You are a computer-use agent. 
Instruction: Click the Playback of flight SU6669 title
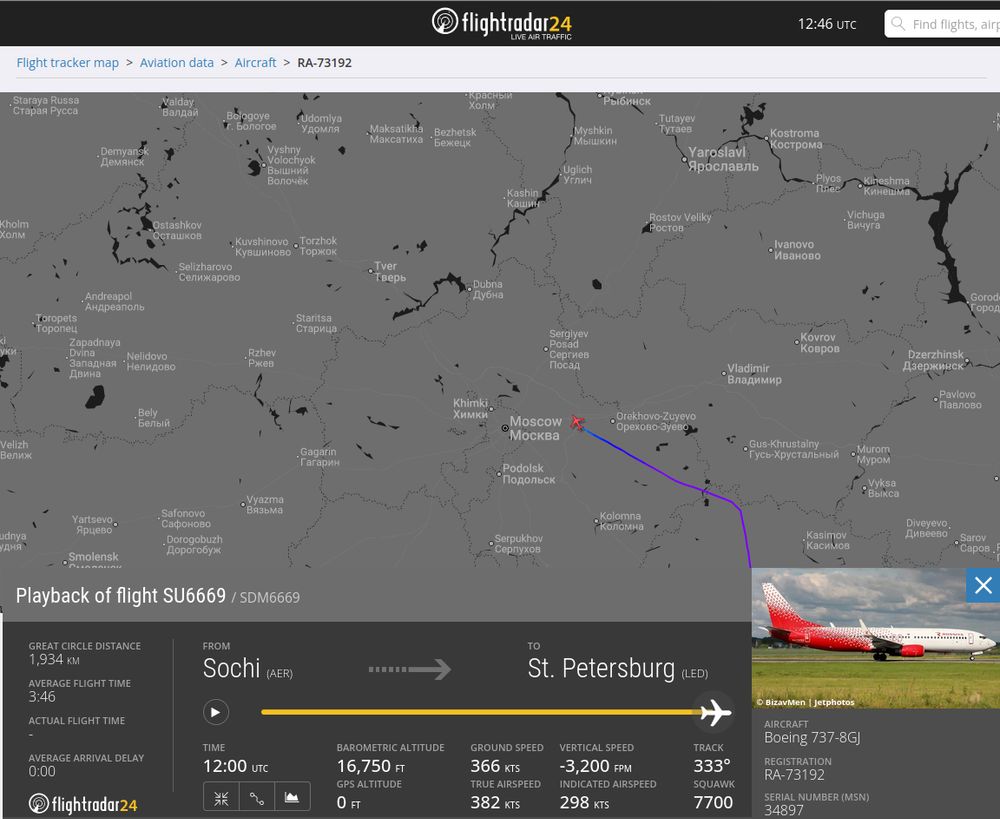tap(121, 595)
